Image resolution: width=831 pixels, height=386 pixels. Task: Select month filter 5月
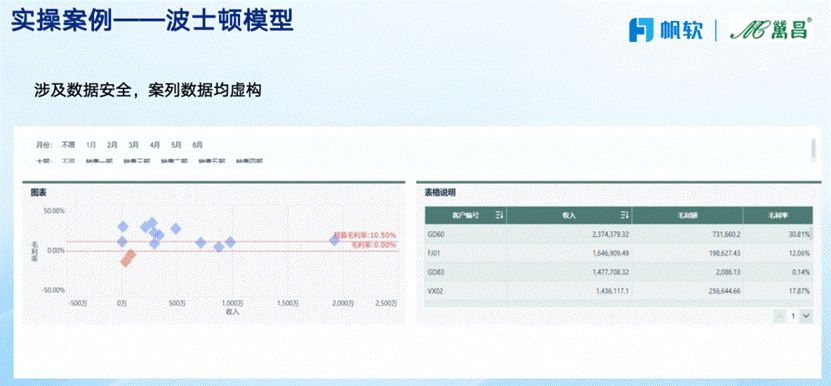(x=176, y=144)
